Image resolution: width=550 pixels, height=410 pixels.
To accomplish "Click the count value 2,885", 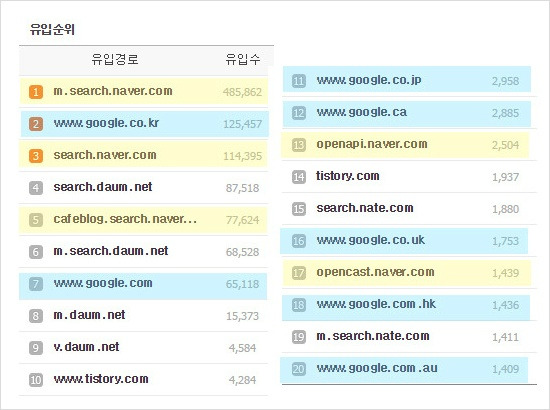I will point(505,113).
